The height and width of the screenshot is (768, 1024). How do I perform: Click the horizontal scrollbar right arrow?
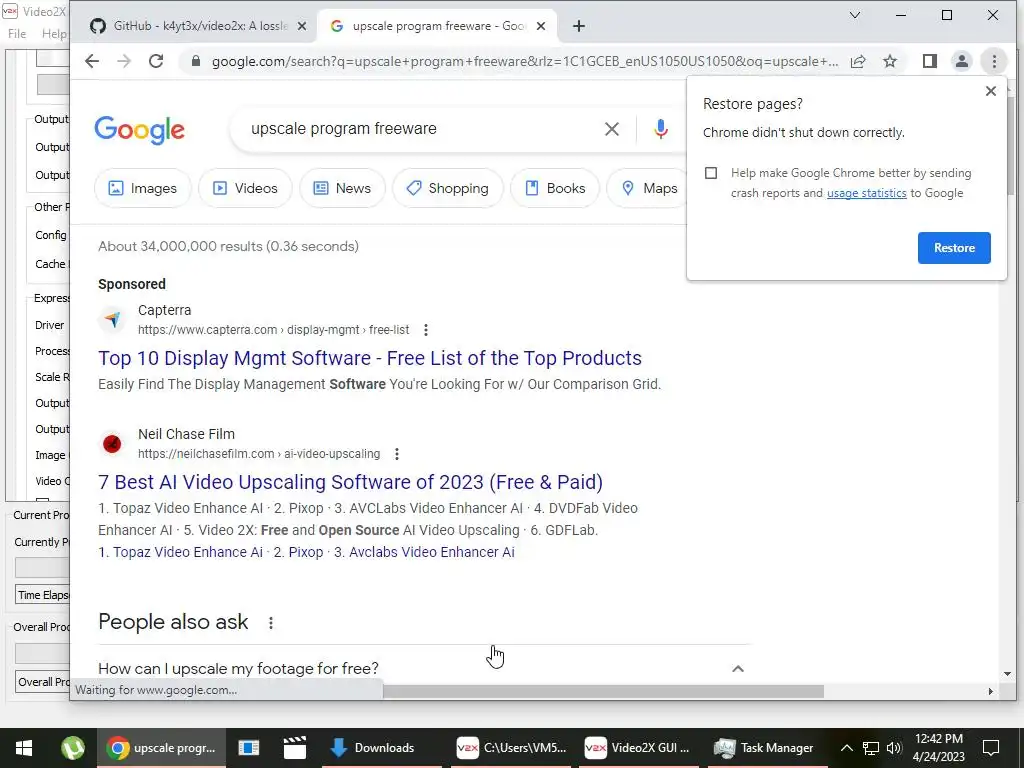click(991, 691)
